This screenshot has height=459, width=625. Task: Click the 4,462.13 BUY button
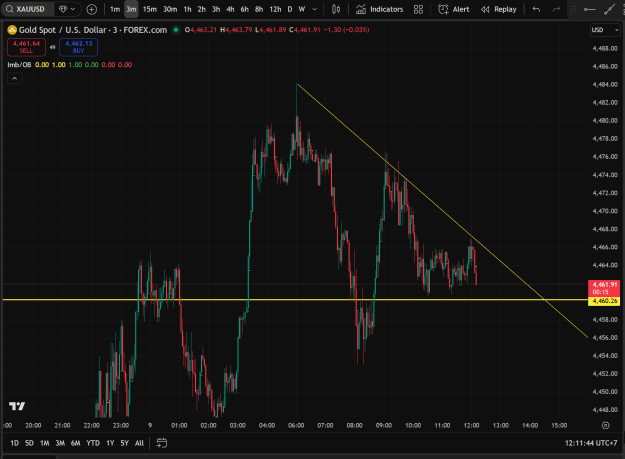point(79,47)
